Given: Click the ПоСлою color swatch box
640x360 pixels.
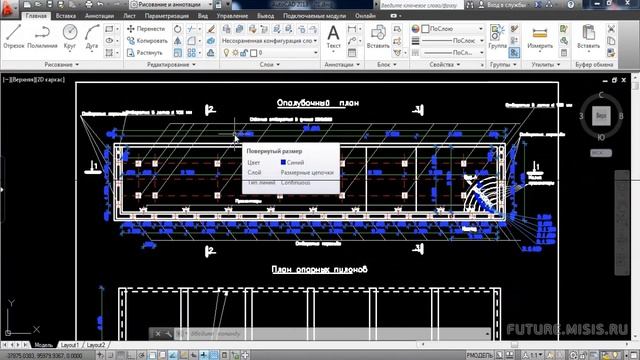Looking at the screenshot, I should pyautogui.click(x=425, y=29).
